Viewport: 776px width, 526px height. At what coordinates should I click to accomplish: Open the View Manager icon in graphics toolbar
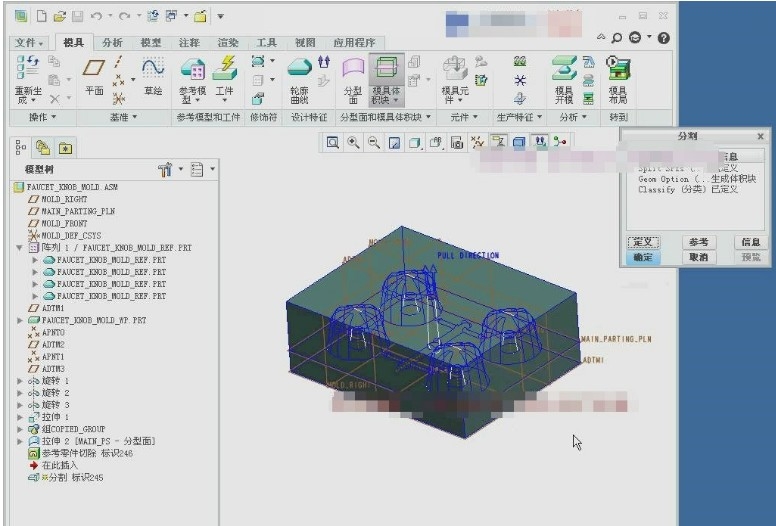click(x=457, y=143)
